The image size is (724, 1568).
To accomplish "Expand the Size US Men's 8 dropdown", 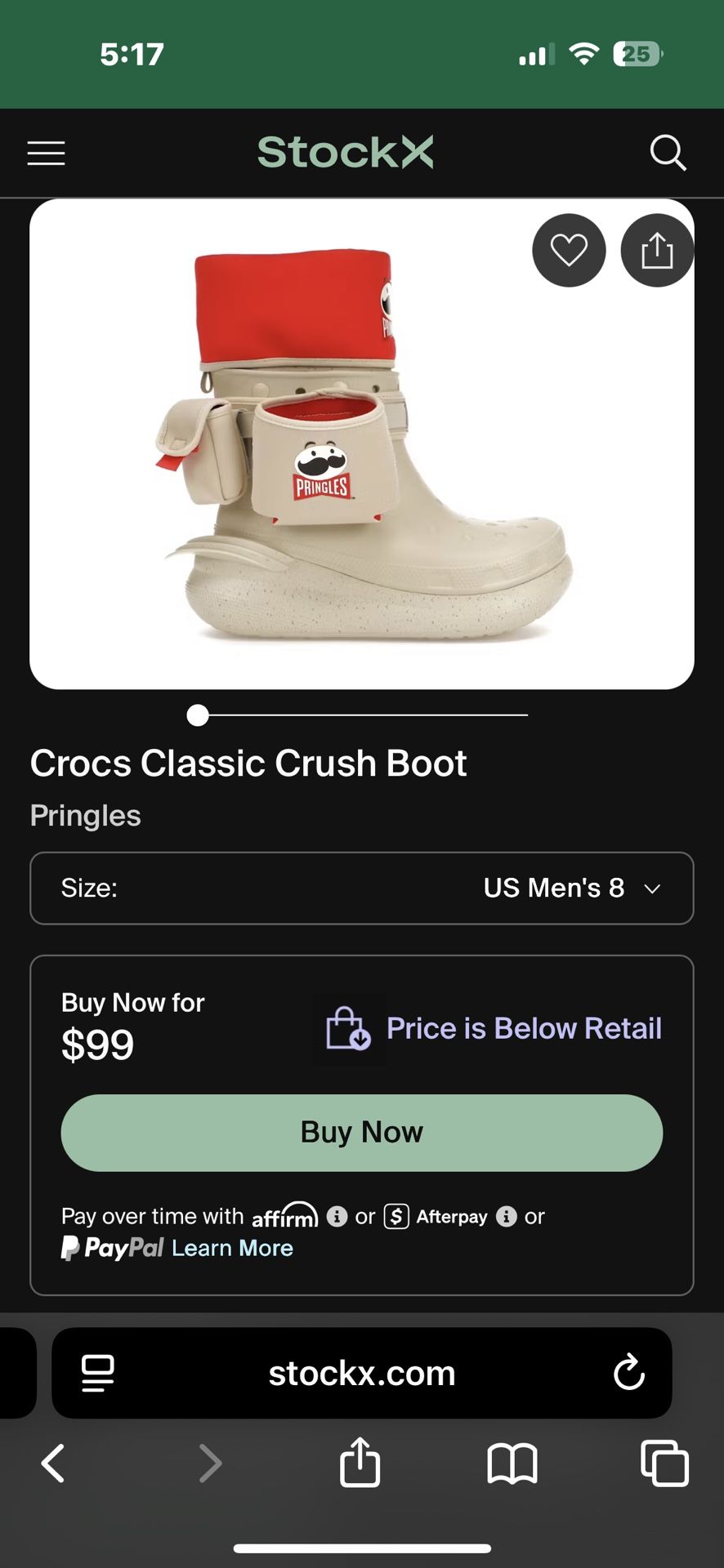I will point(361,888).
